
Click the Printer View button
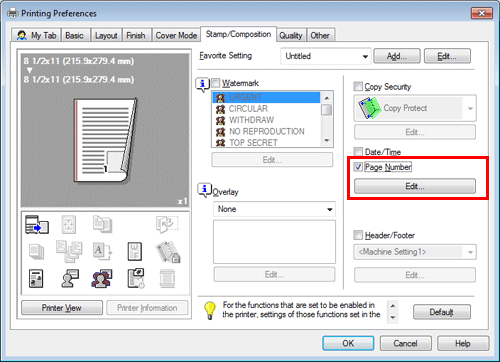(62, 308)
